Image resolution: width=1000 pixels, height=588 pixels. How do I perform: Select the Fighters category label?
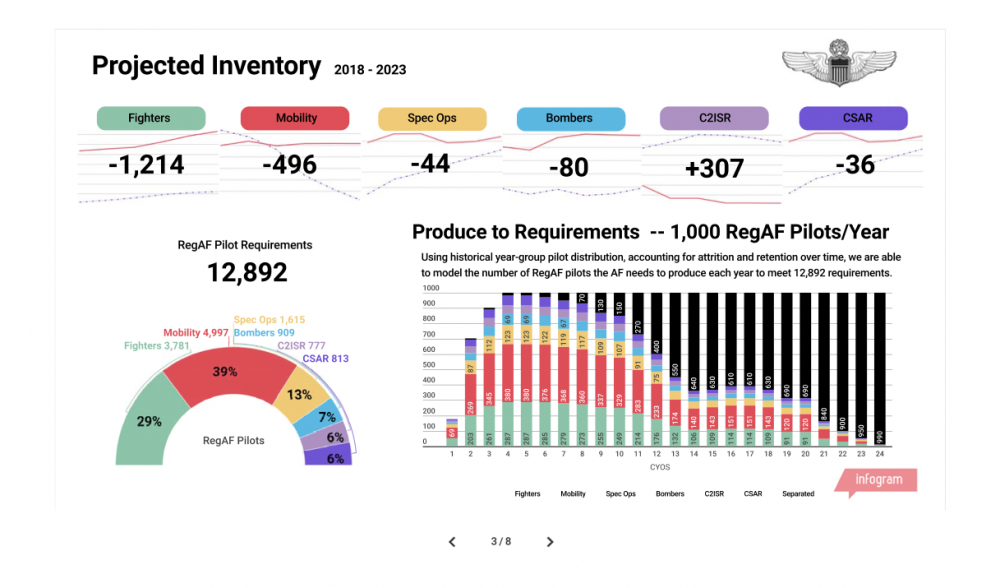click(x=151, y=118)
